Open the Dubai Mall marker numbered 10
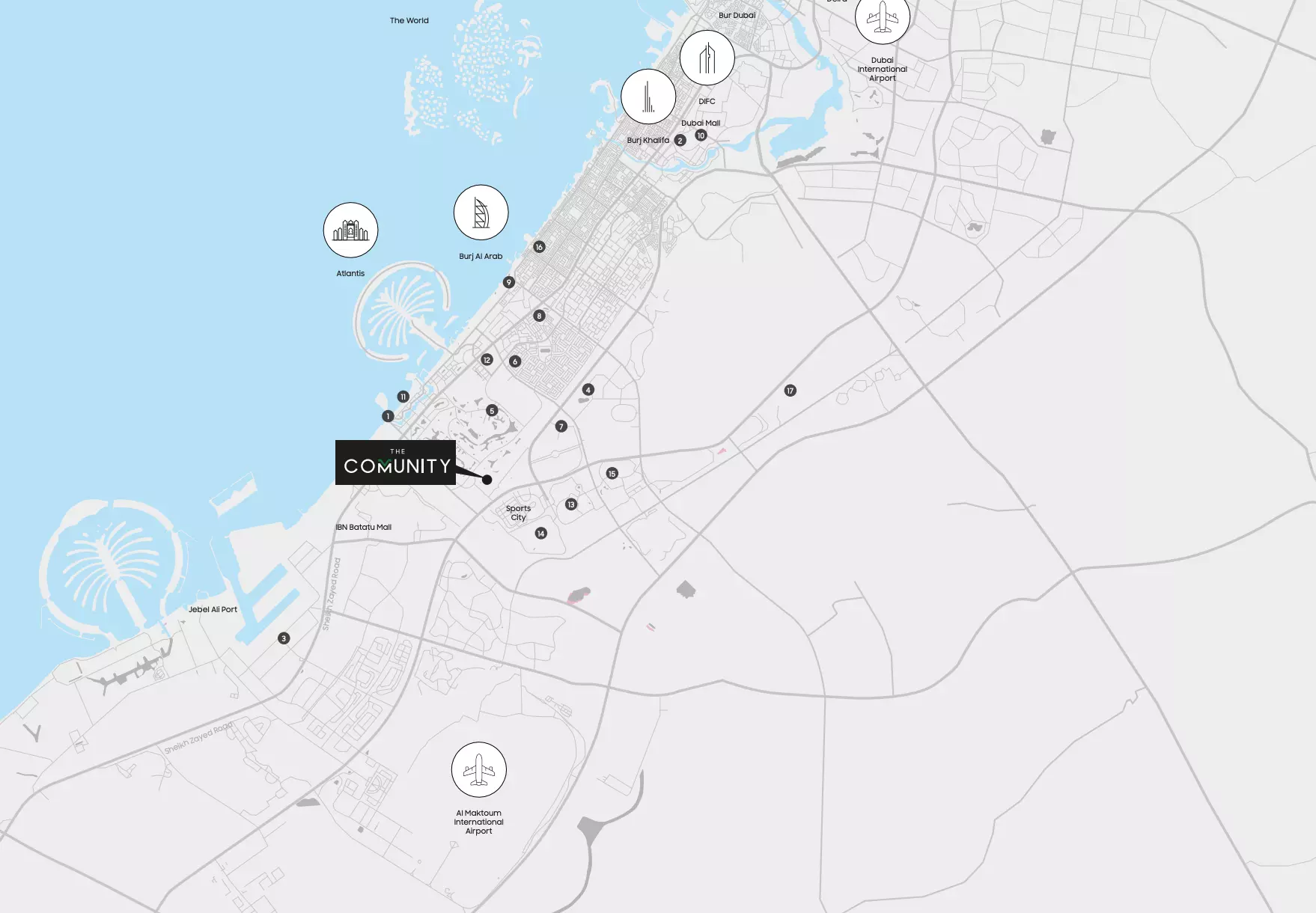This screenshot has height=913, width=1316. (701, 135)
